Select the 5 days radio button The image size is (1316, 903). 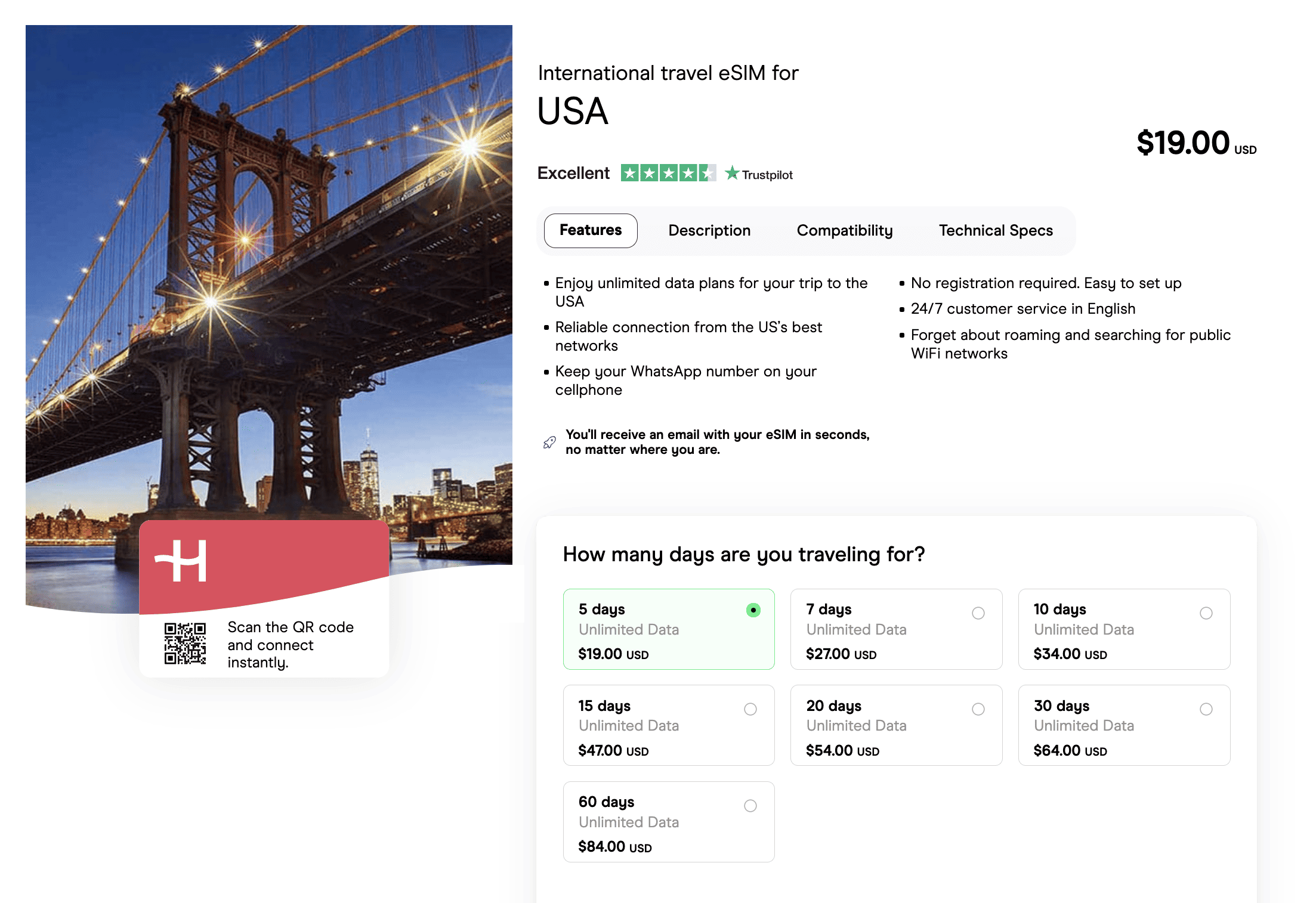click(753, 610)
